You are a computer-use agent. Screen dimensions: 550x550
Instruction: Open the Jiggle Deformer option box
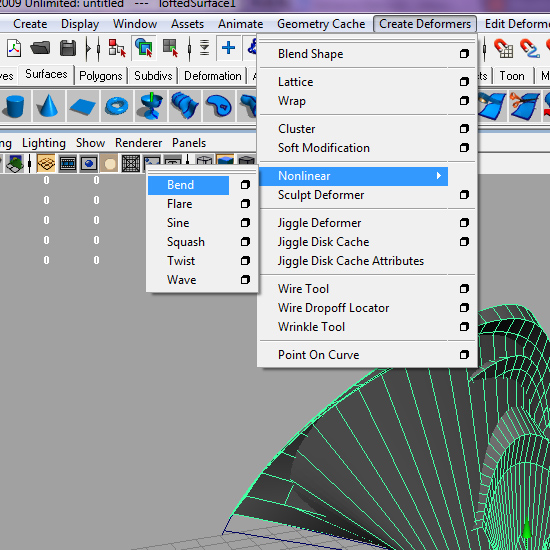point(464,223)
